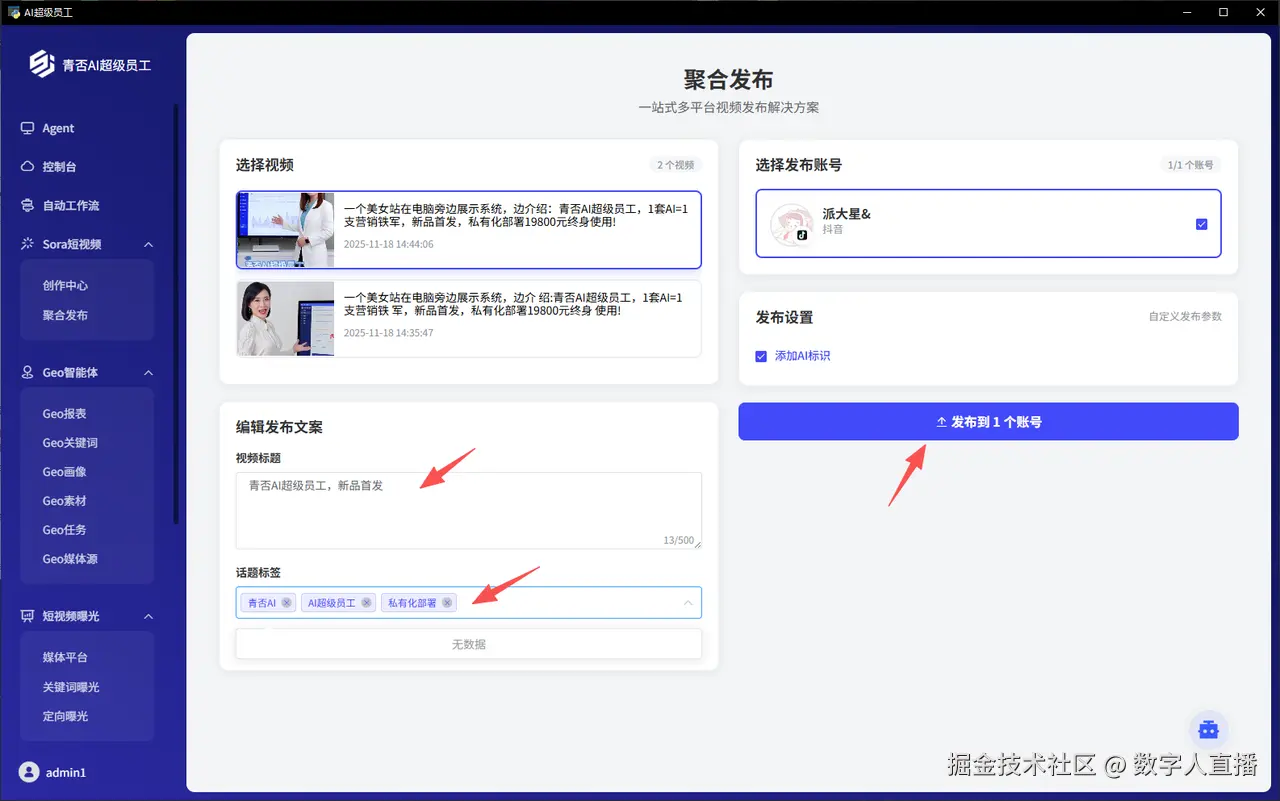Click the 自定义发布参数 link

pos(1185,316)
